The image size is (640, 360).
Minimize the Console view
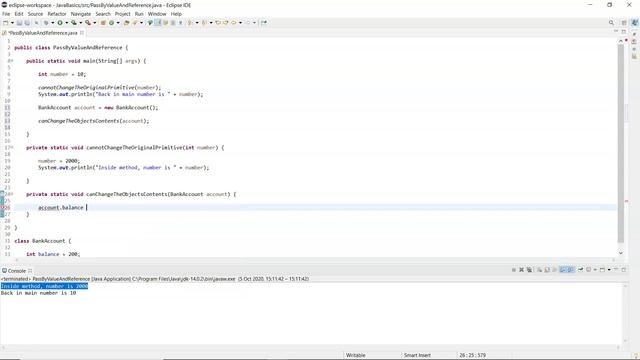click(616, 269)
